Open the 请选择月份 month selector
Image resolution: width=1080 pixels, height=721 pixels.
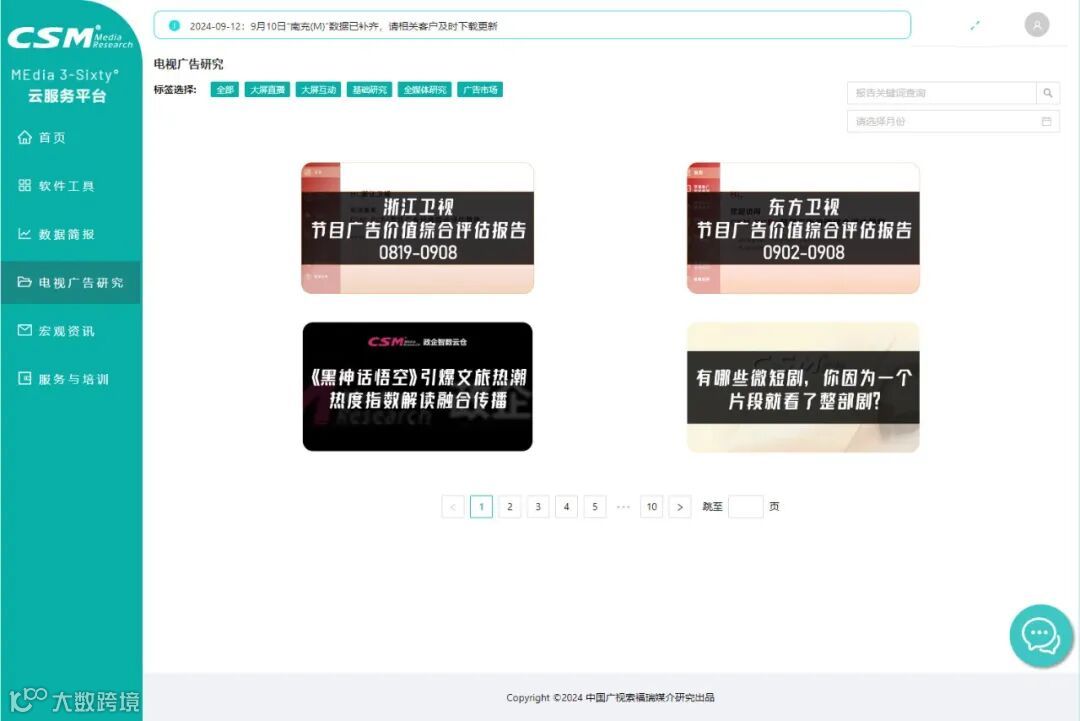953,121
